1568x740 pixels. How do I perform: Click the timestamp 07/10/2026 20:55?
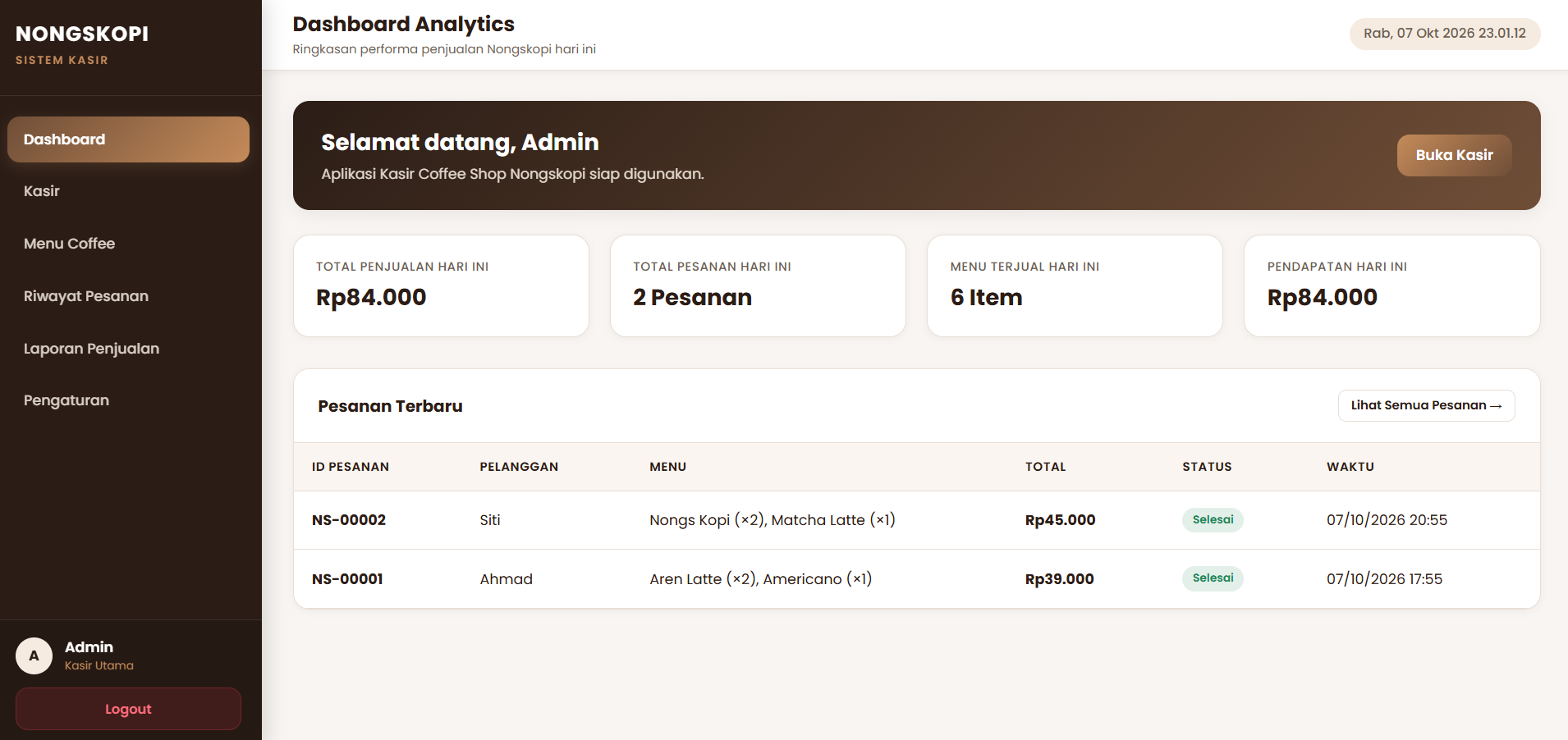click(x=1387, y=520)
